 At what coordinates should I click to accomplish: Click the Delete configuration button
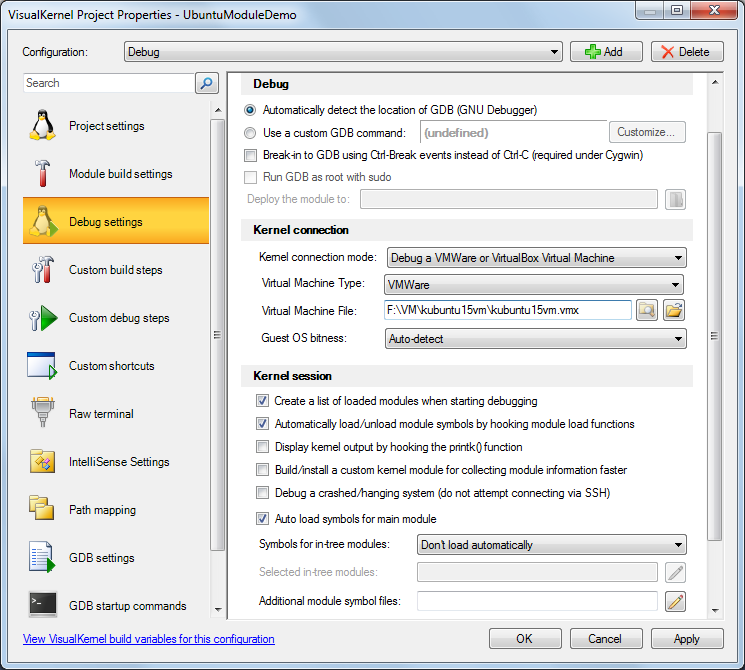point(687,52)
